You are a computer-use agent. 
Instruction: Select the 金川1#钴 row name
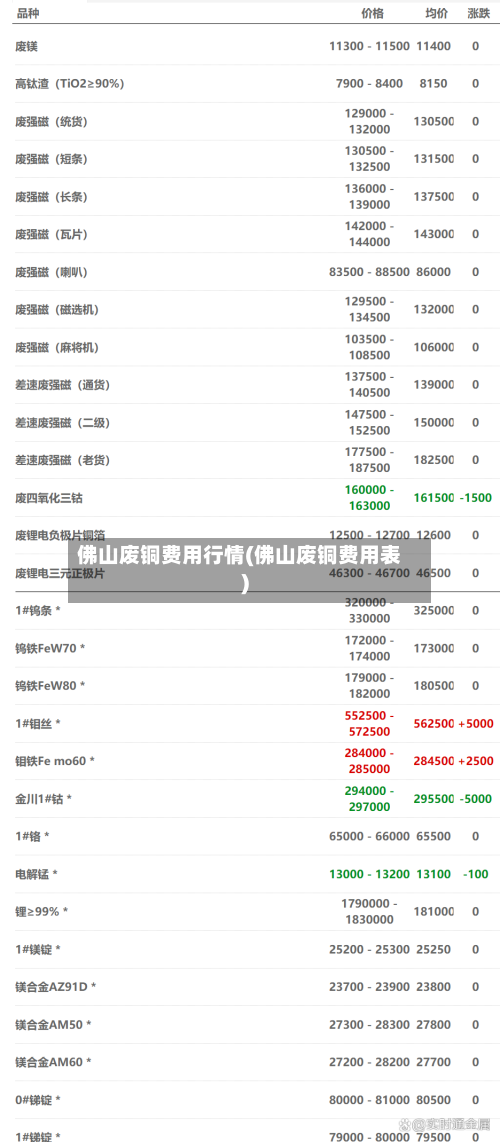[44, 799]
